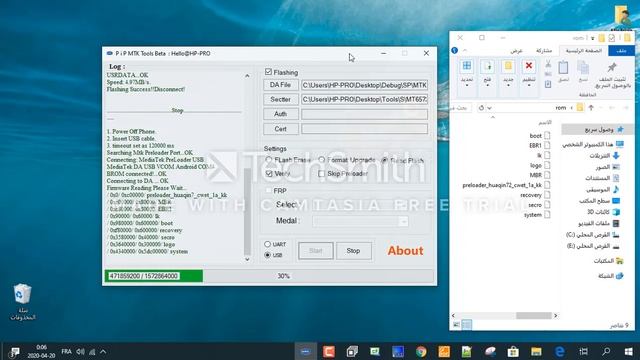Image resolution: width=640 pixels, height=360 pixels.
Task: Switch to Explorer Share ribbon tab
Action: tap(544, 51)
